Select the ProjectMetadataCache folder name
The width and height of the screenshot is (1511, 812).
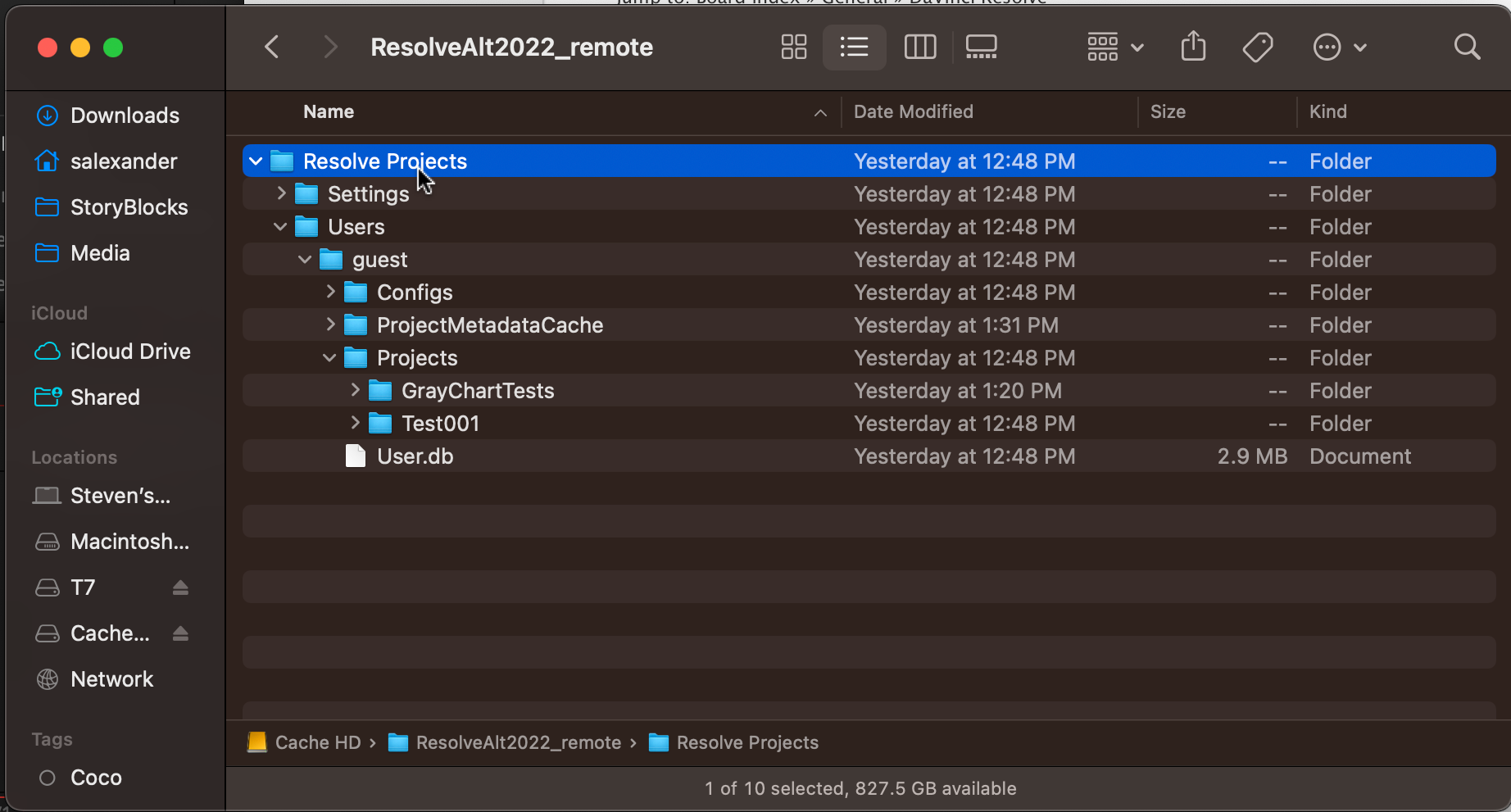click(490, 325)
